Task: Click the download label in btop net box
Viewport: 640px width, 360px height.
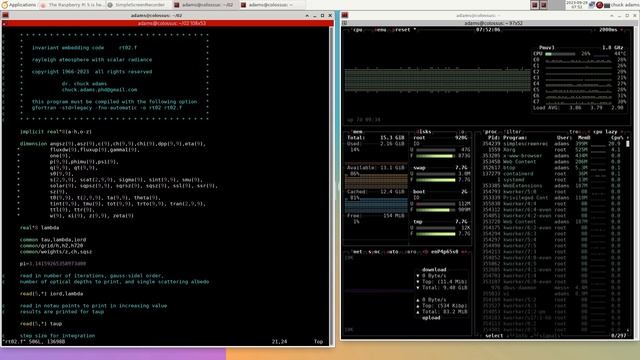Action: click(434, 270)
